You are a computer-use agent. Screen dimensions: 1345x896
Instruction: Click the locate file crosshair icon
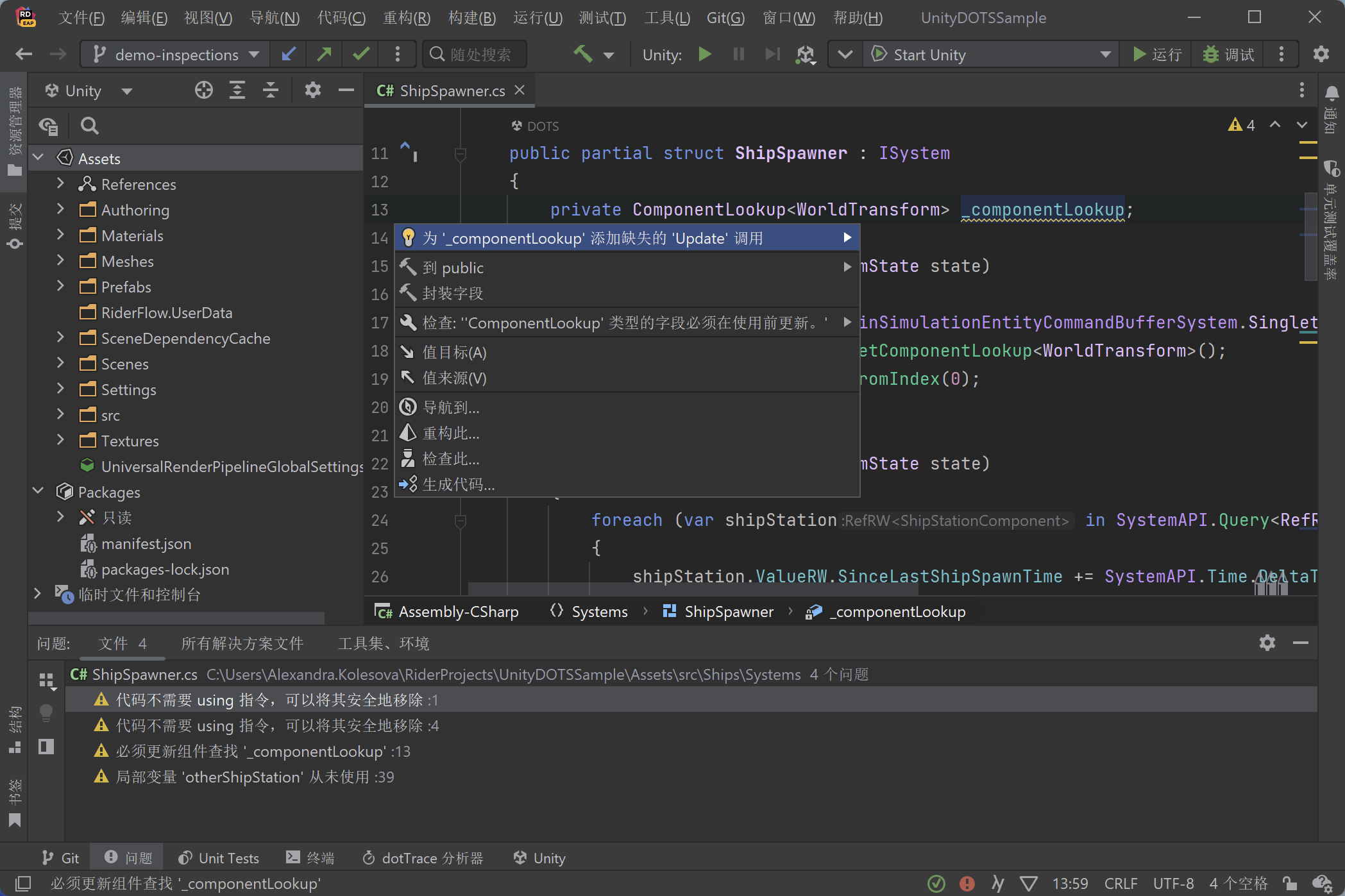pyautogui.click(x=203, y=90)
